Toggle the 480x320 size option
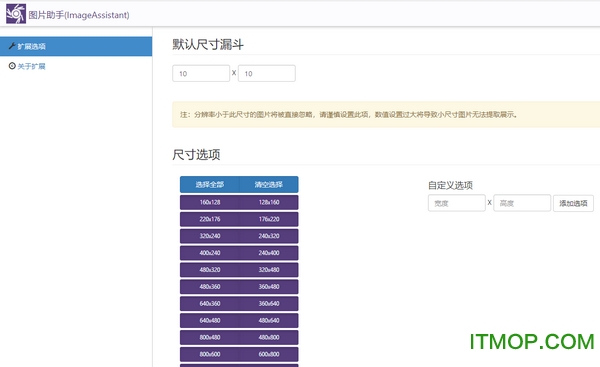 click(x=210, y=270)
